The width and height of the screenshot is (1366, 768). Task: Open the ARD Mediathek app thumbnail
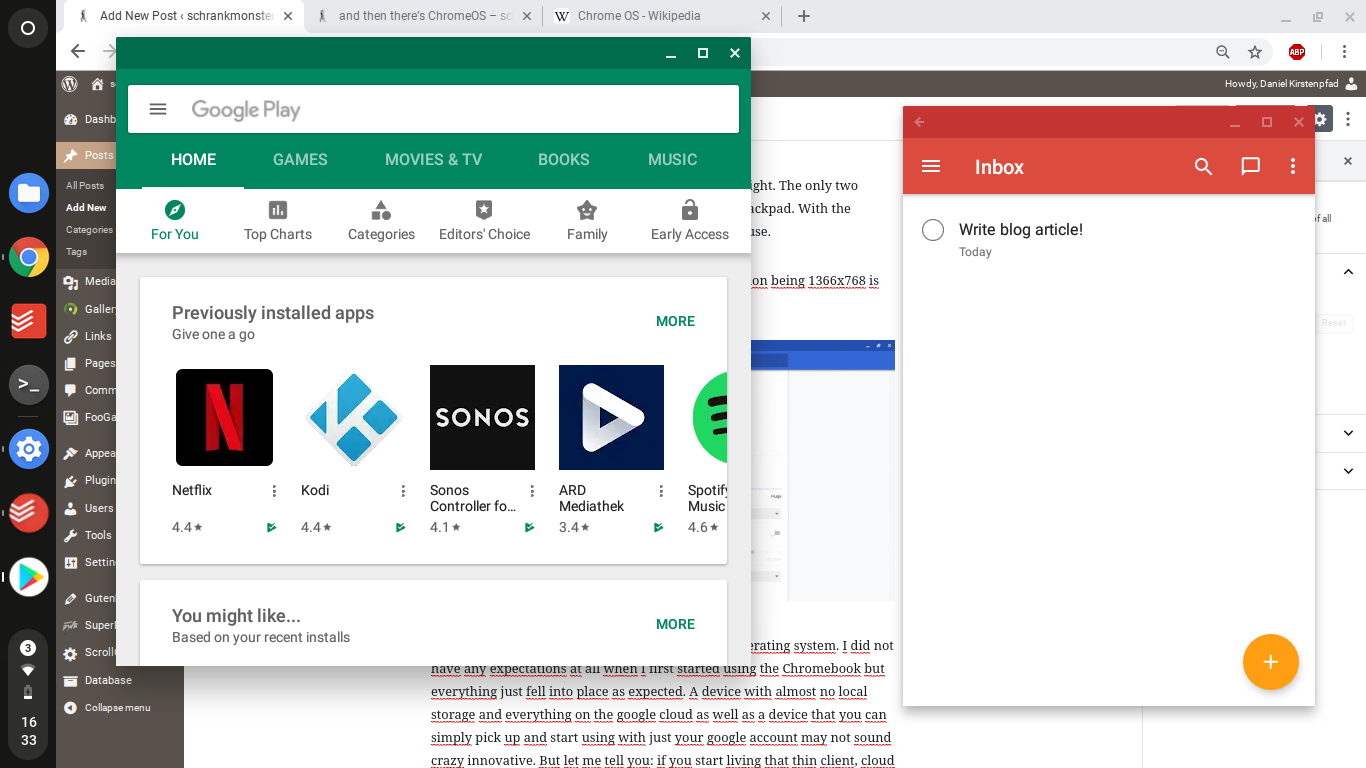(x=611, y=417)
